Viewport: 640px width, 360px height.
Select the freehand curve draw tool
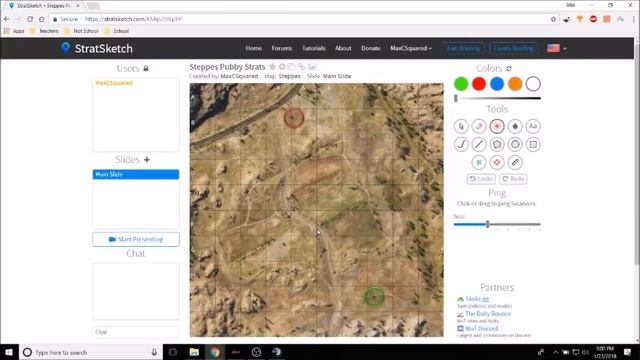[461, 144]
